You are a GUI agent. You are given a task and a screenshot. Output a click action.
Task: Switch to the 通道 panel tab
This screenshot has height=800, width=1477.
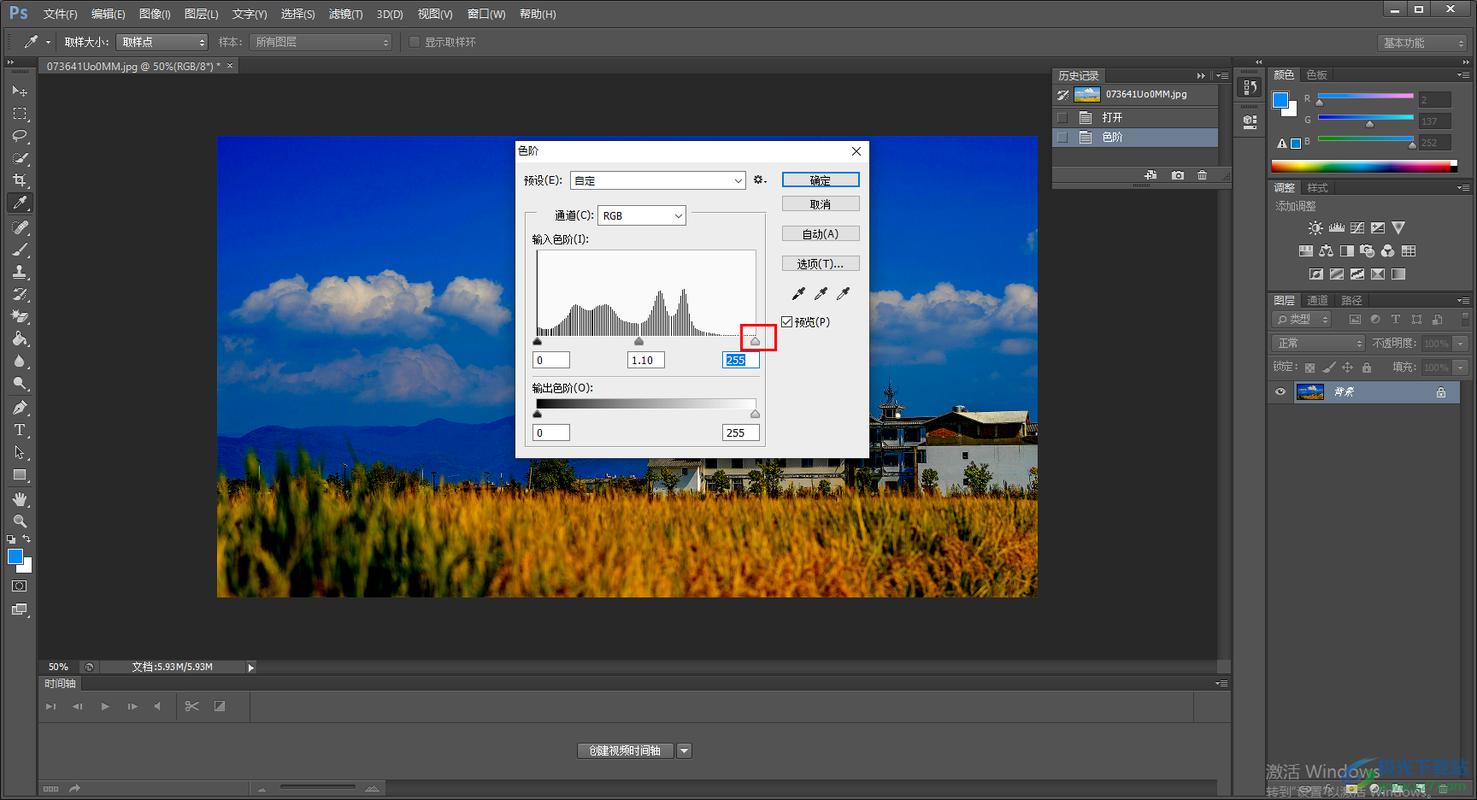[1317, 299]
